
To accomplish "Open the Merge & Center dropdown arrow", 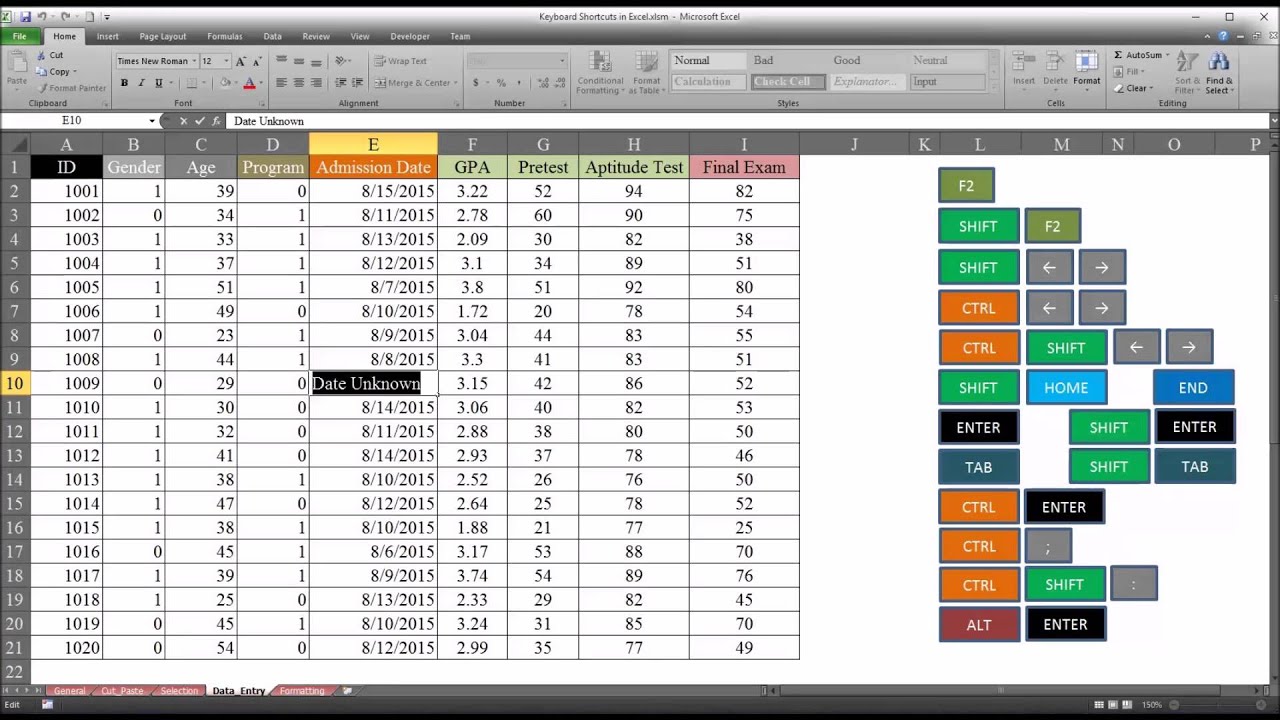I will (455, 83).
